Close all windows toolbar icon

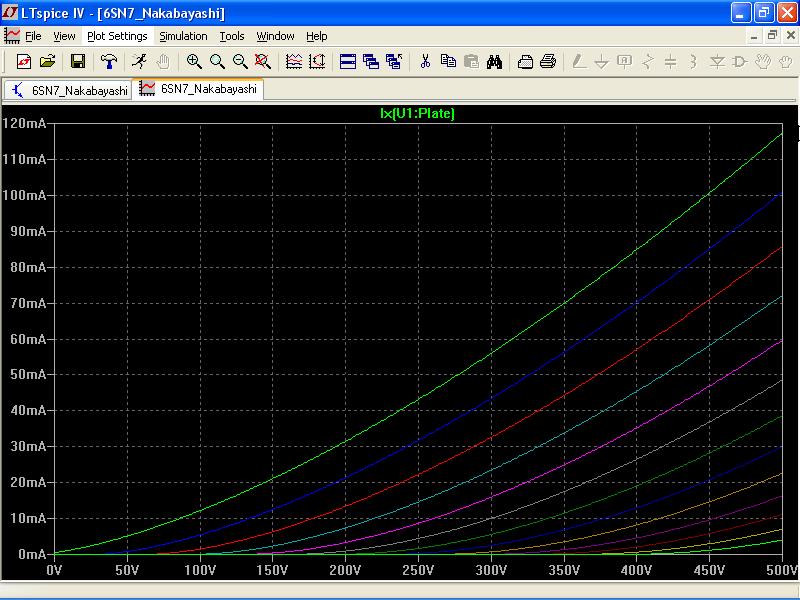click(x=394, y=62)
